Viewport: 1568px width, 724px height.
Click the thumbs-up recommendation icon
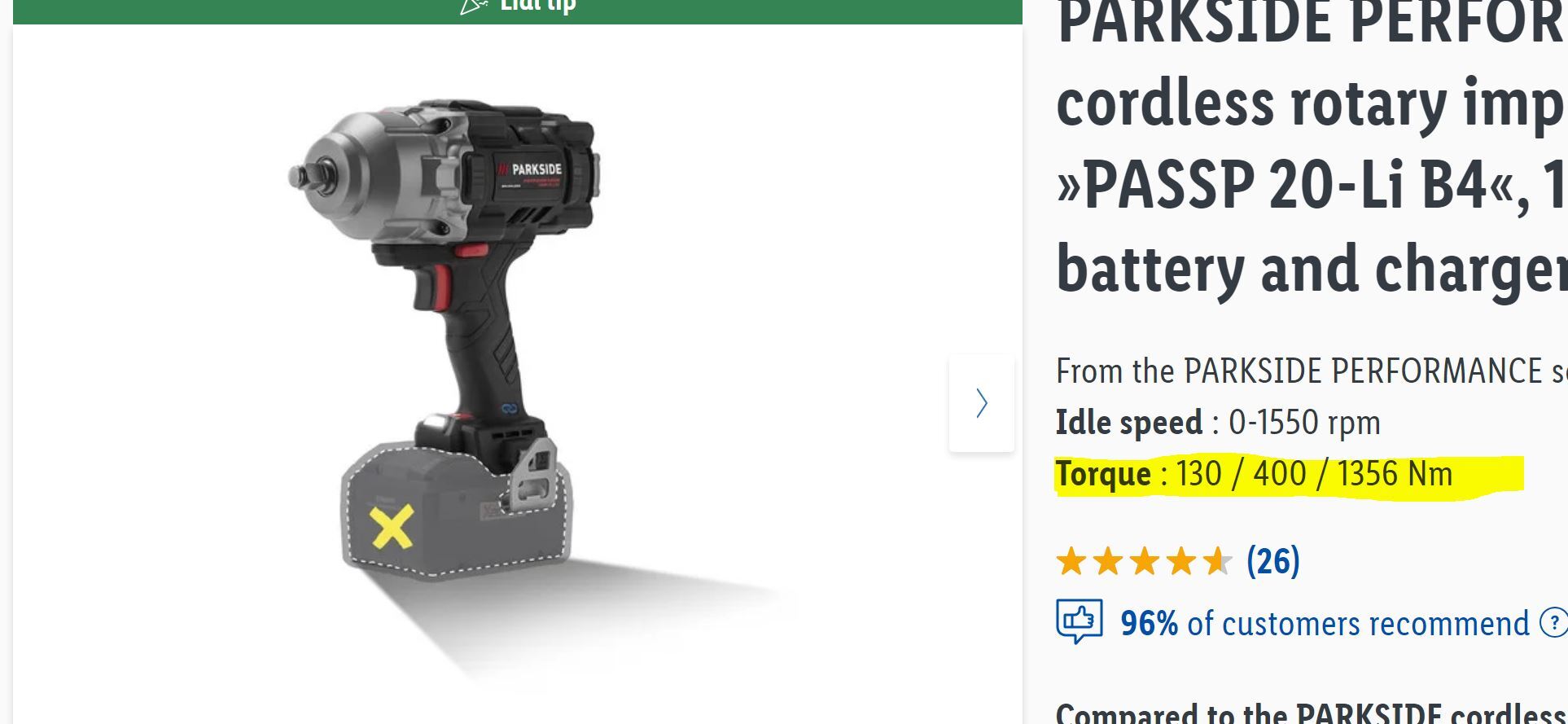click(x=1080, y=621)
